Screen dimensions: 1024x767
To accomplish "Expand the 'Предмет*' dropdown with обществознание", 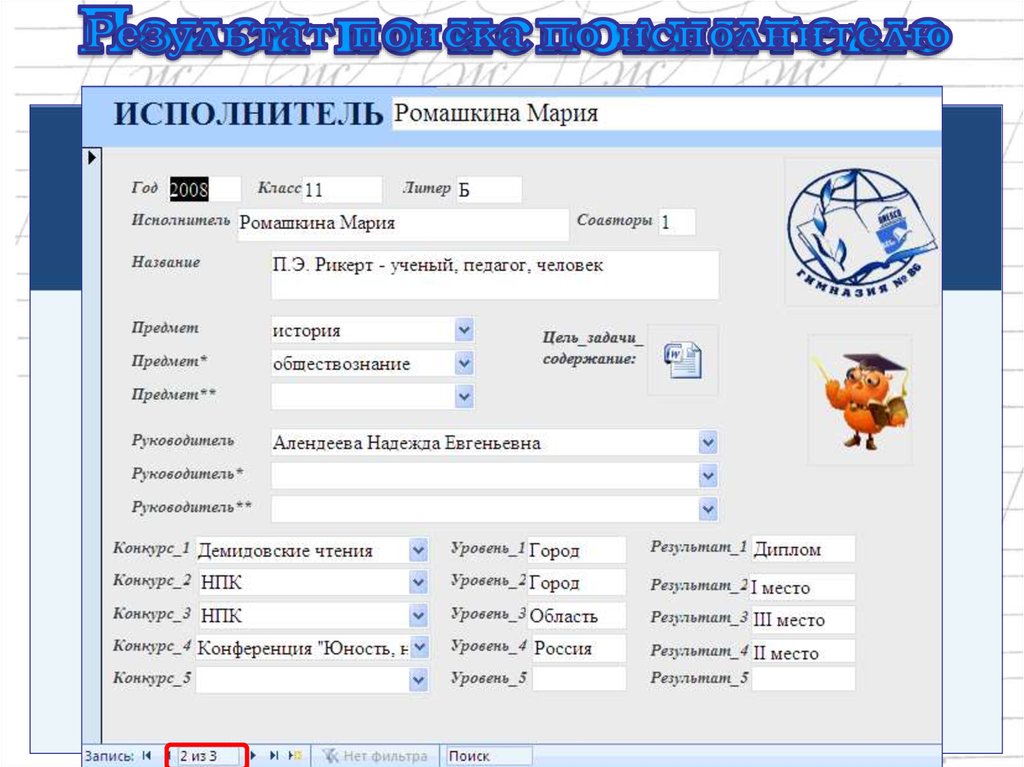I will pos(464,363).
